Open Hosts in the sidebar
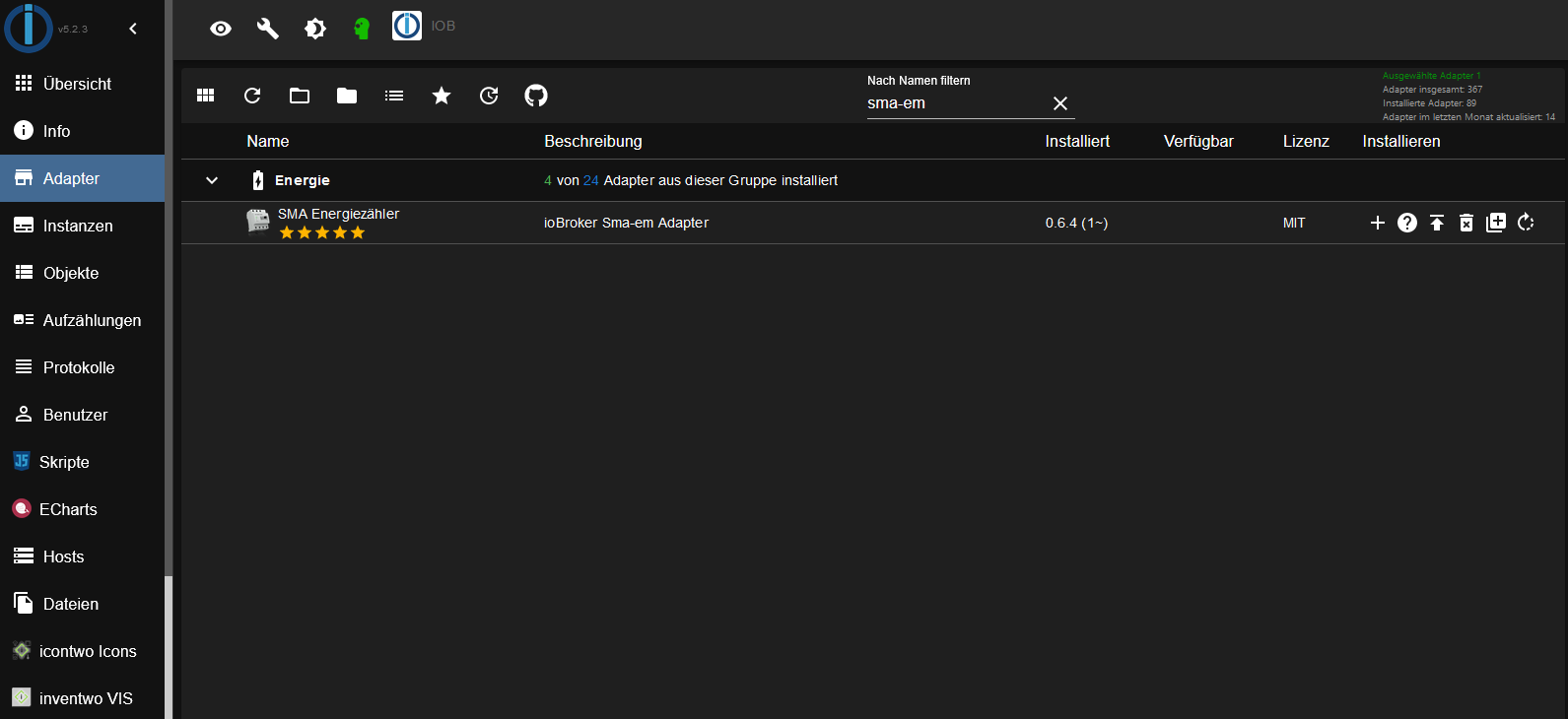Viewport: 1568px width, 719px height. [83, 556]
